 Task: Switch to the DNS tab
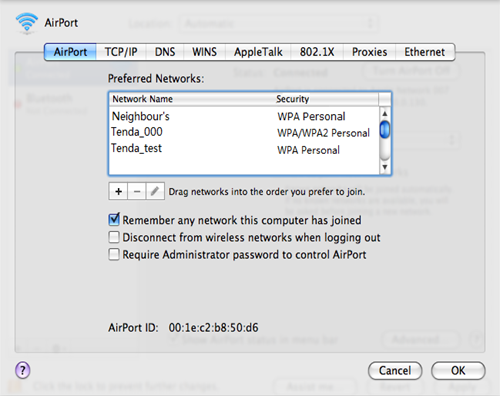pos(165,52)
